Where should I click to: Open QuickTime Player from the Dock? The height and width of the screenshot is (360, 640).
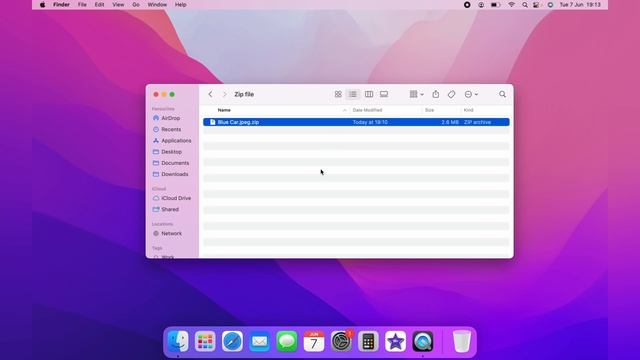(x=423, y=341)
